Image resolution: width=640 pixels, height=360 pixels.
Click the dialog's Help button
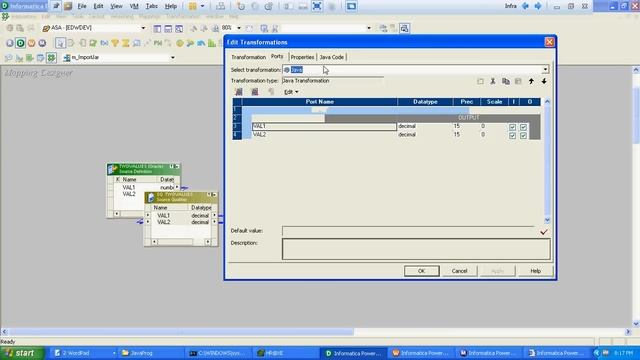535,271
